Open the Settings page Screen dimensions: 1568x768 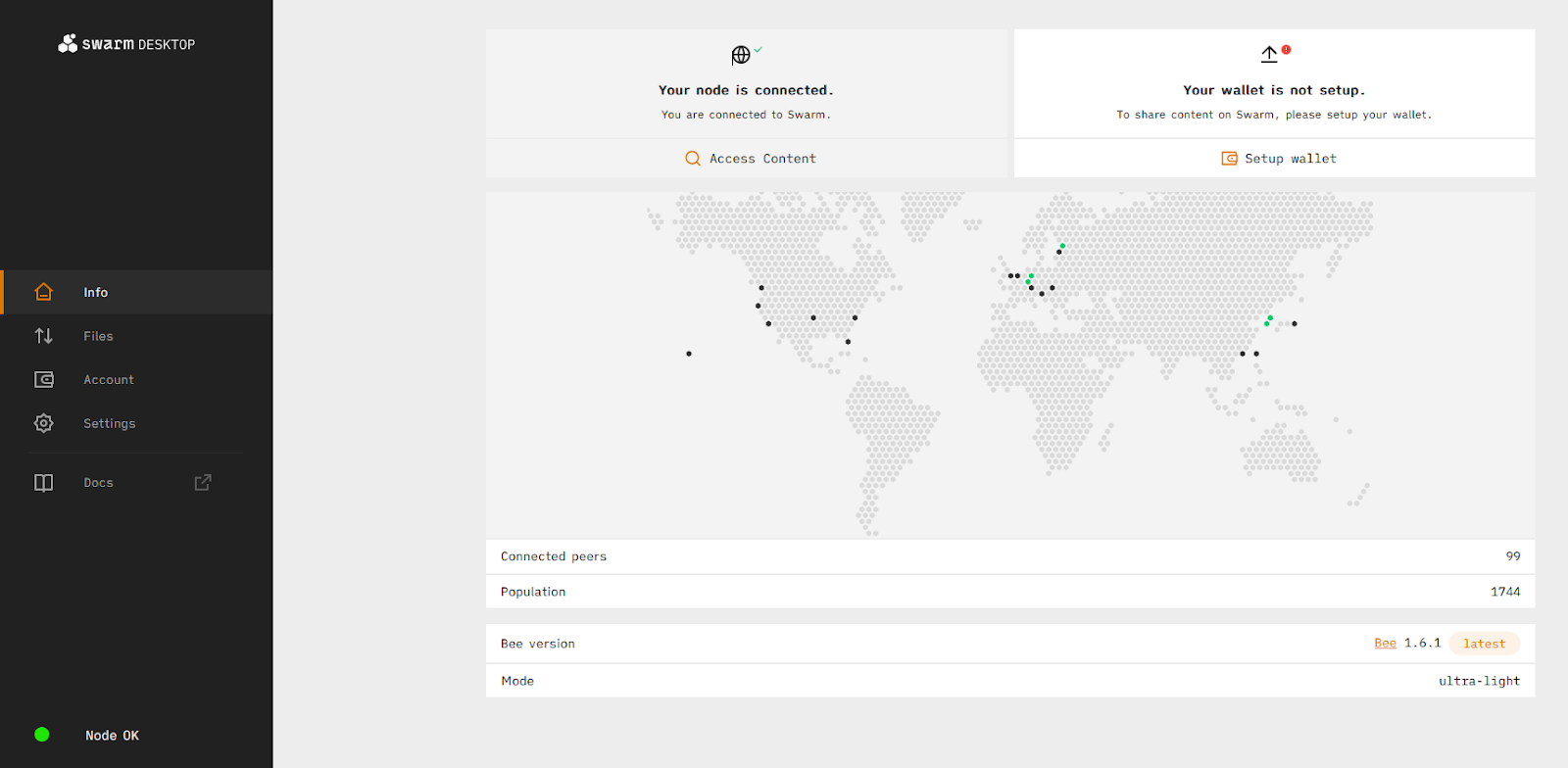[110, 424]
